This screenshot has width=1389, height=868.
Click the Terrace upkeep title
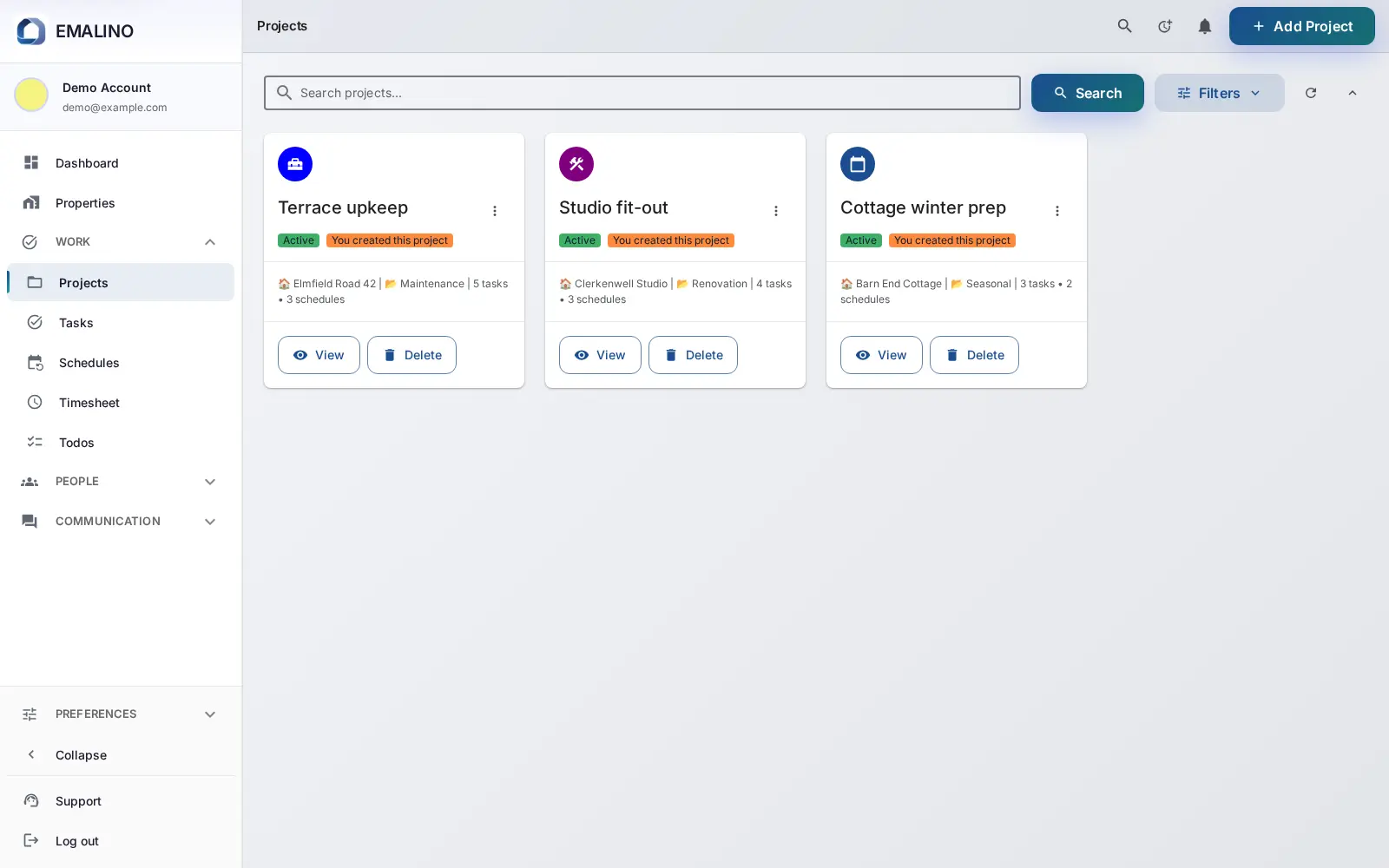tap(343, 208)
